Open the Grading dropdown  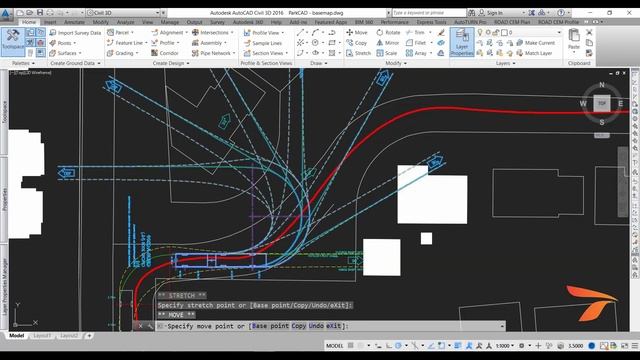pyautogui.click(x=122, y=53)
